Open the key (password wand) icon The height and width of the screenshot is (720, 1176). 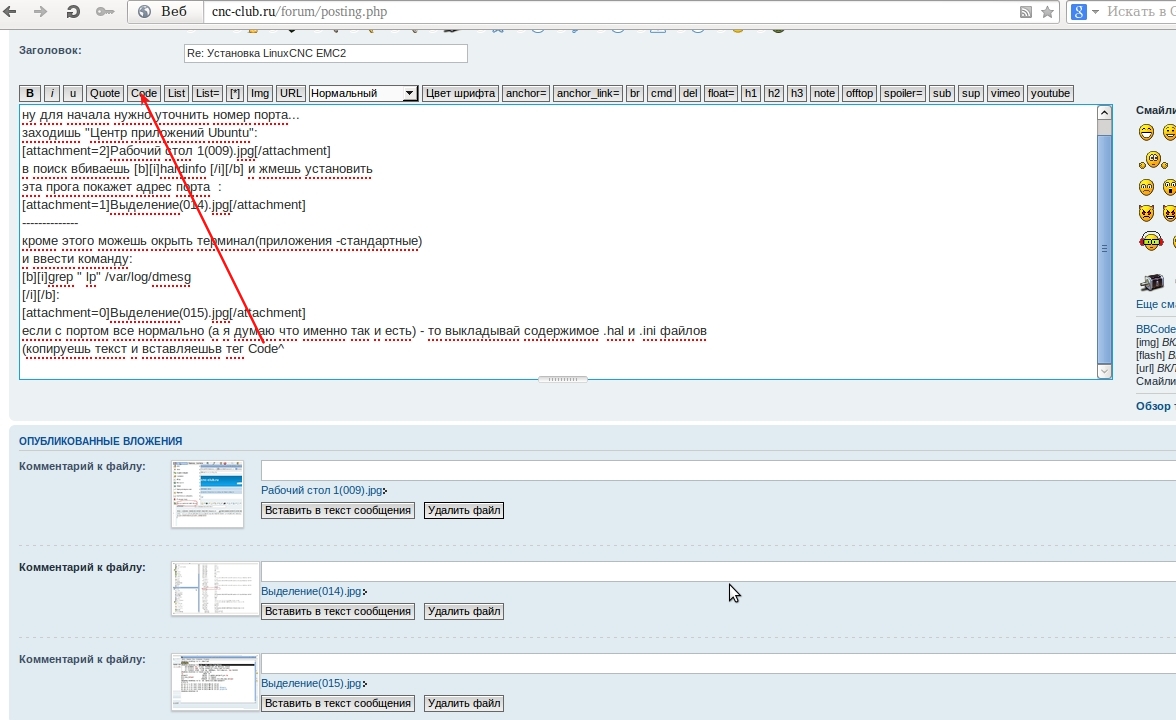point(105,11)
